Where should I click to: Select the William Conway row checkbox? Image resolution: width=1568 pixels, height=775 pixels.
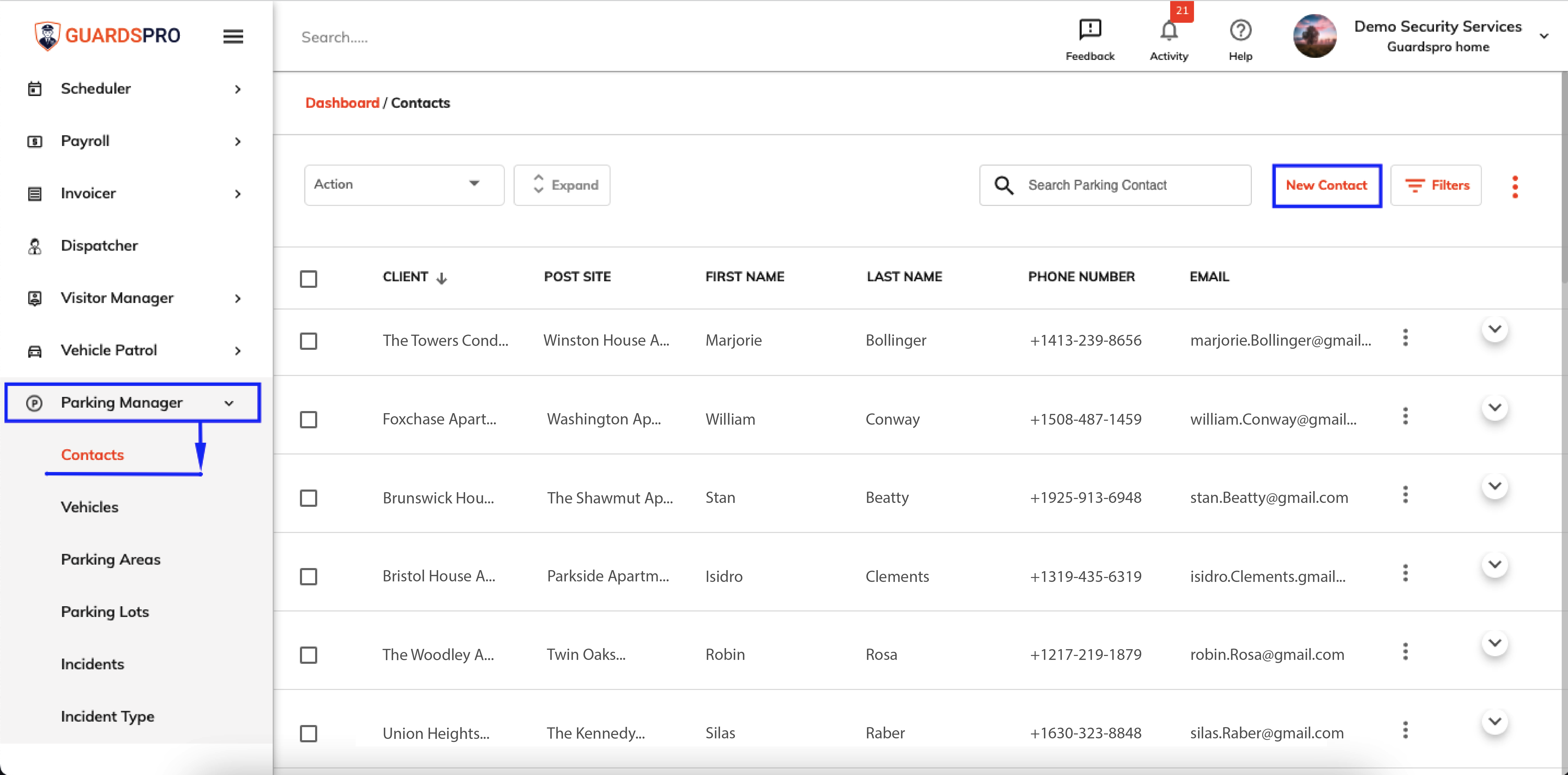click(x=309, y=420)
